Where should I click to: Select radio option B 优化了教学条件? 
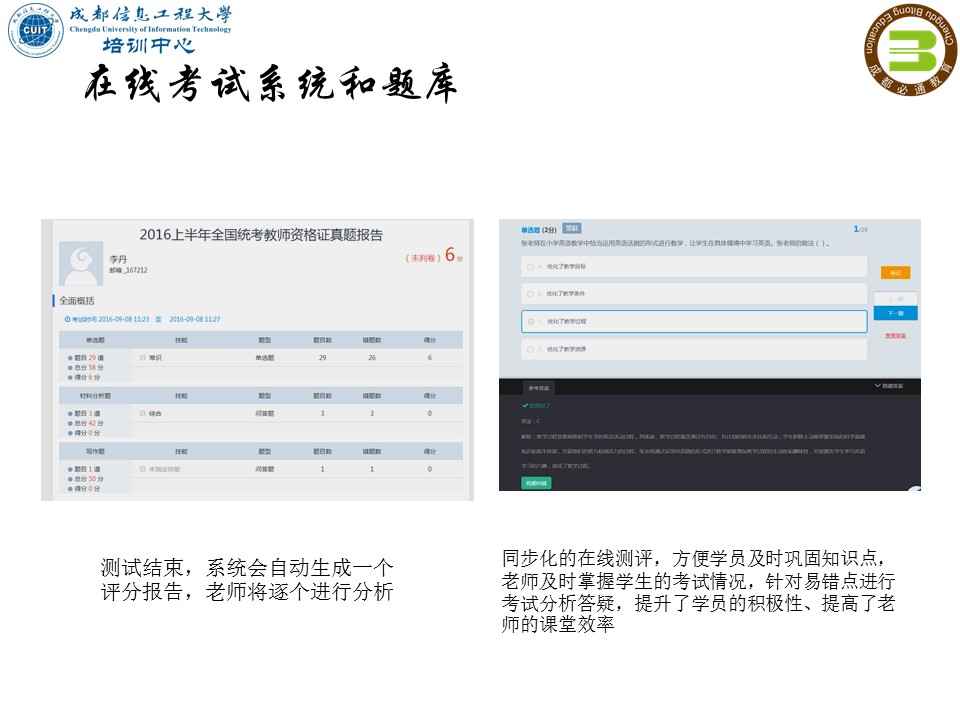click(x=529, y=293)
